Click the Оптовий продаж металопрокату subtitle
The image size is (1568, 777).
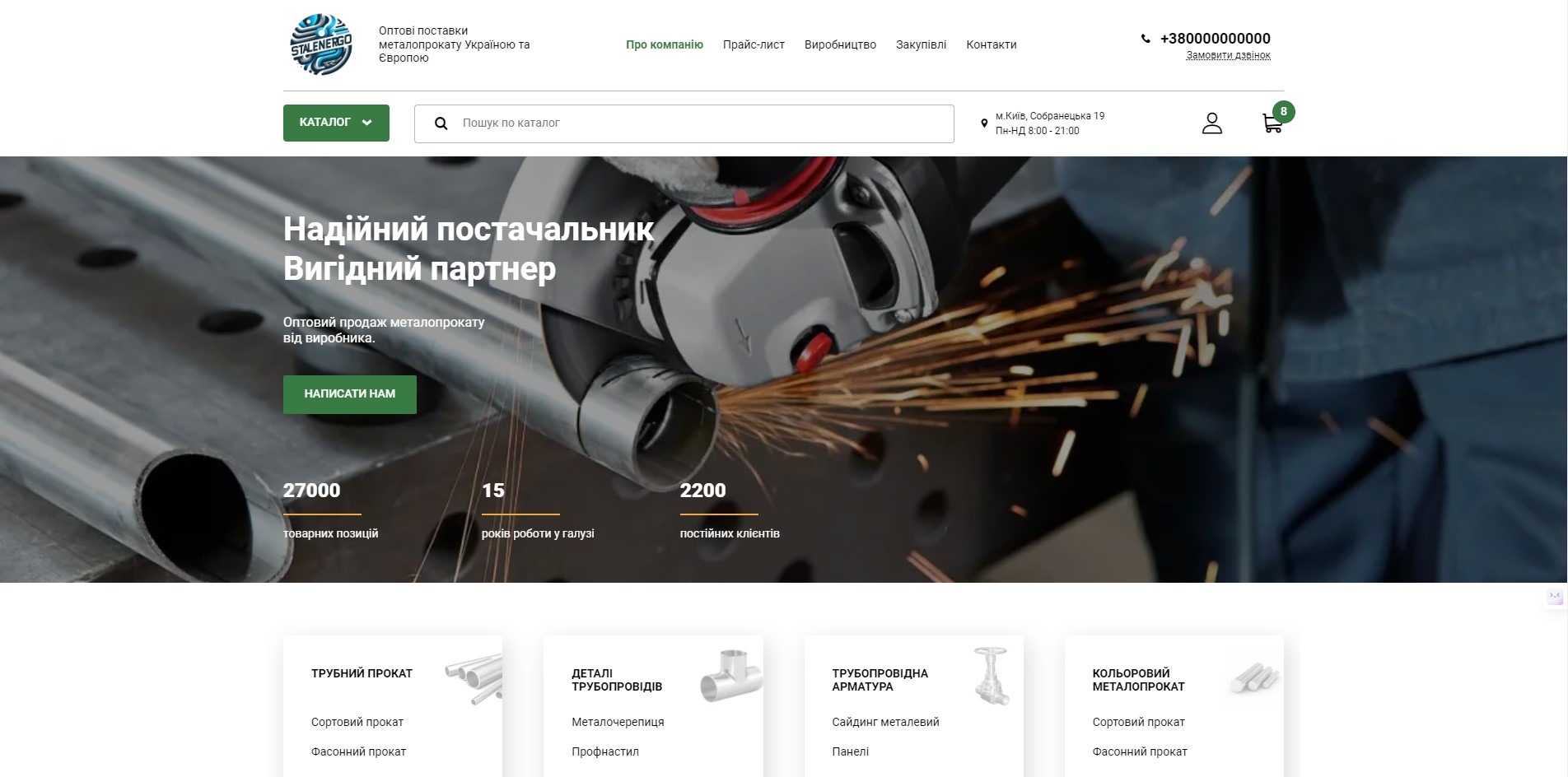pos(384,330)
